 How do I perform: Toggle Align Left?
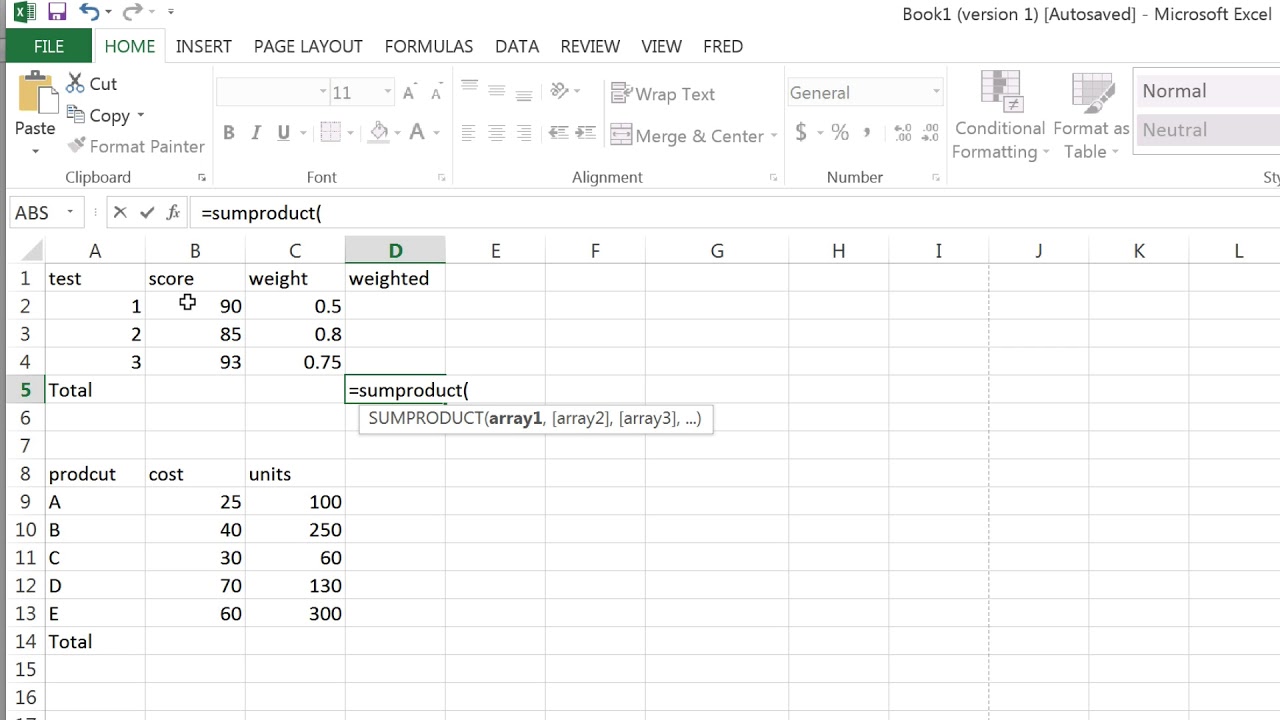point(469,133)
